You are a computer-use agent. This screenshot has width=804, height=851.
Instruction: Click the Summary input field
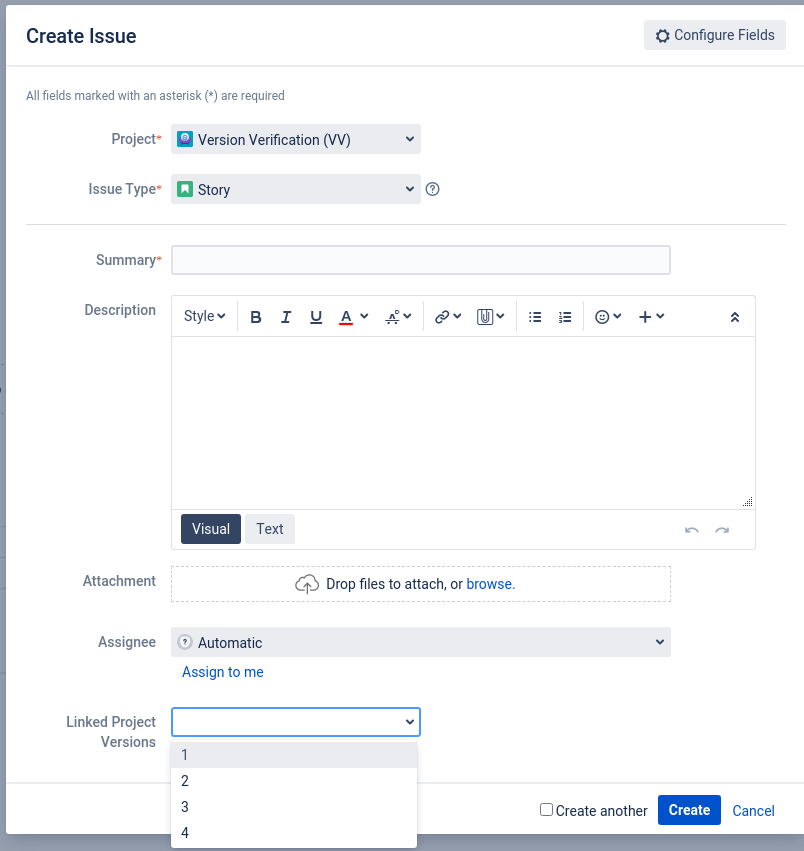421,260
